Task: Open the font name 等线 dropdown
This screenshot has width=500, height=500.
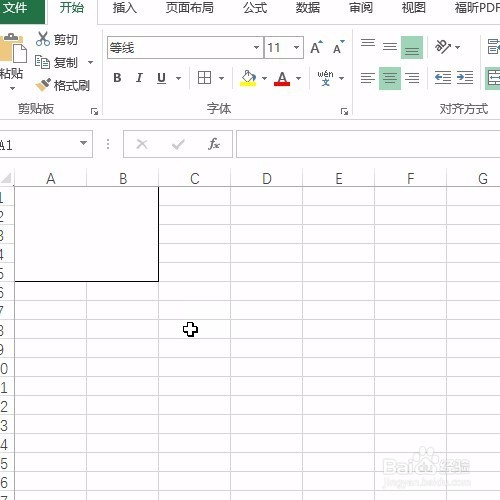Action: coord(256,47)
